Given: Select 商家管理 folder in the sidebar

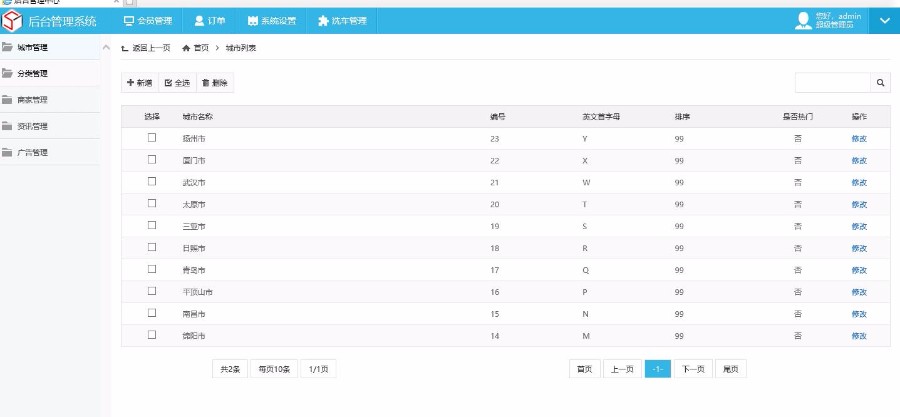Looking at the screenshot, I should [49, 100].
